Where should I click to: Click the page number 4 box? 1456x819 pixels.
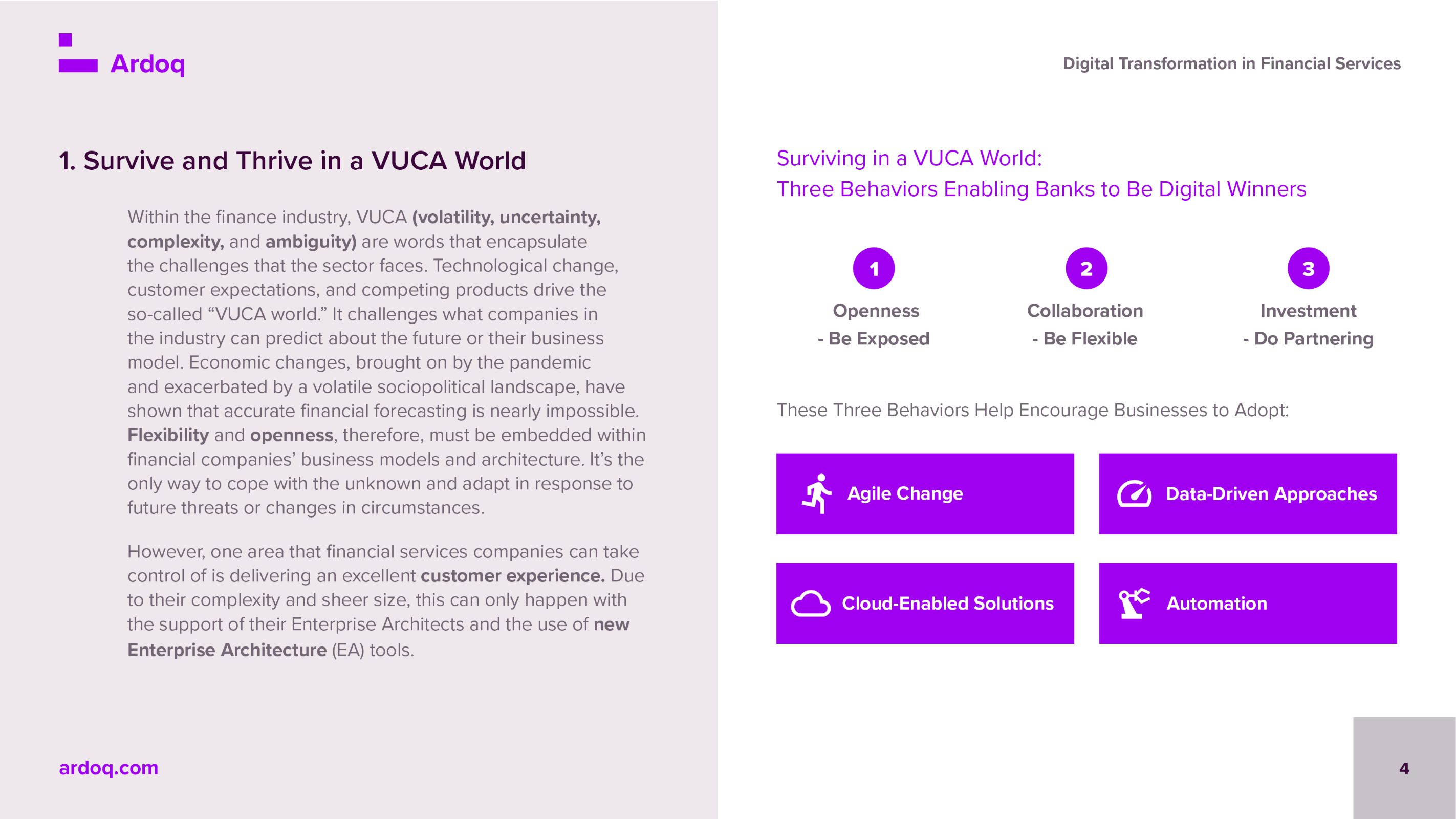point(1404,768)
